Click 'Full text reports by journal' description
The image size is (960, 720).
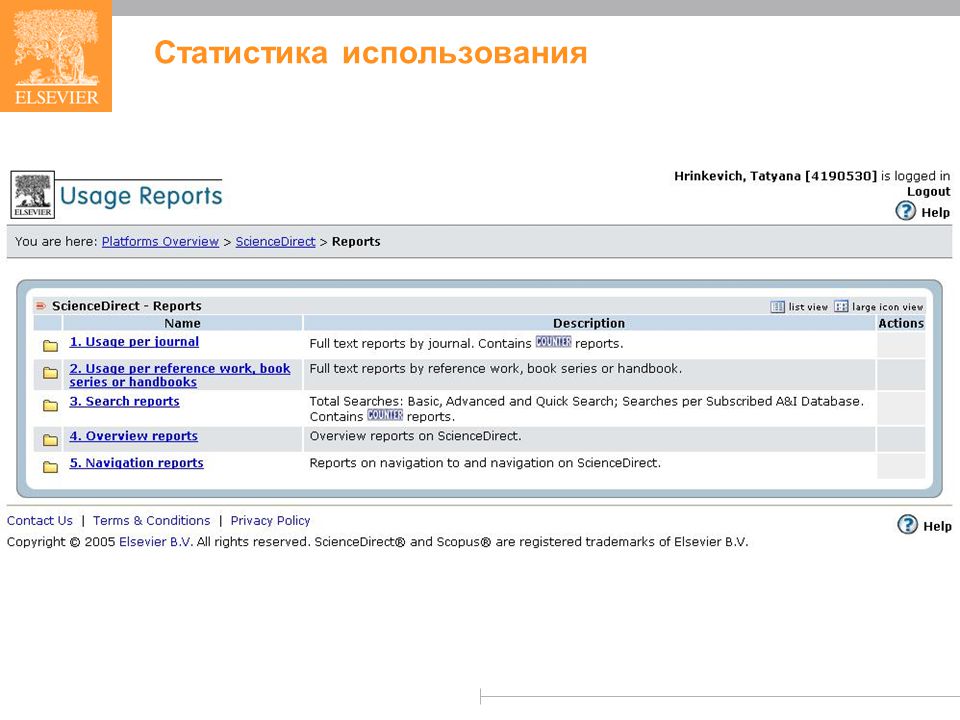click(466, 343)
